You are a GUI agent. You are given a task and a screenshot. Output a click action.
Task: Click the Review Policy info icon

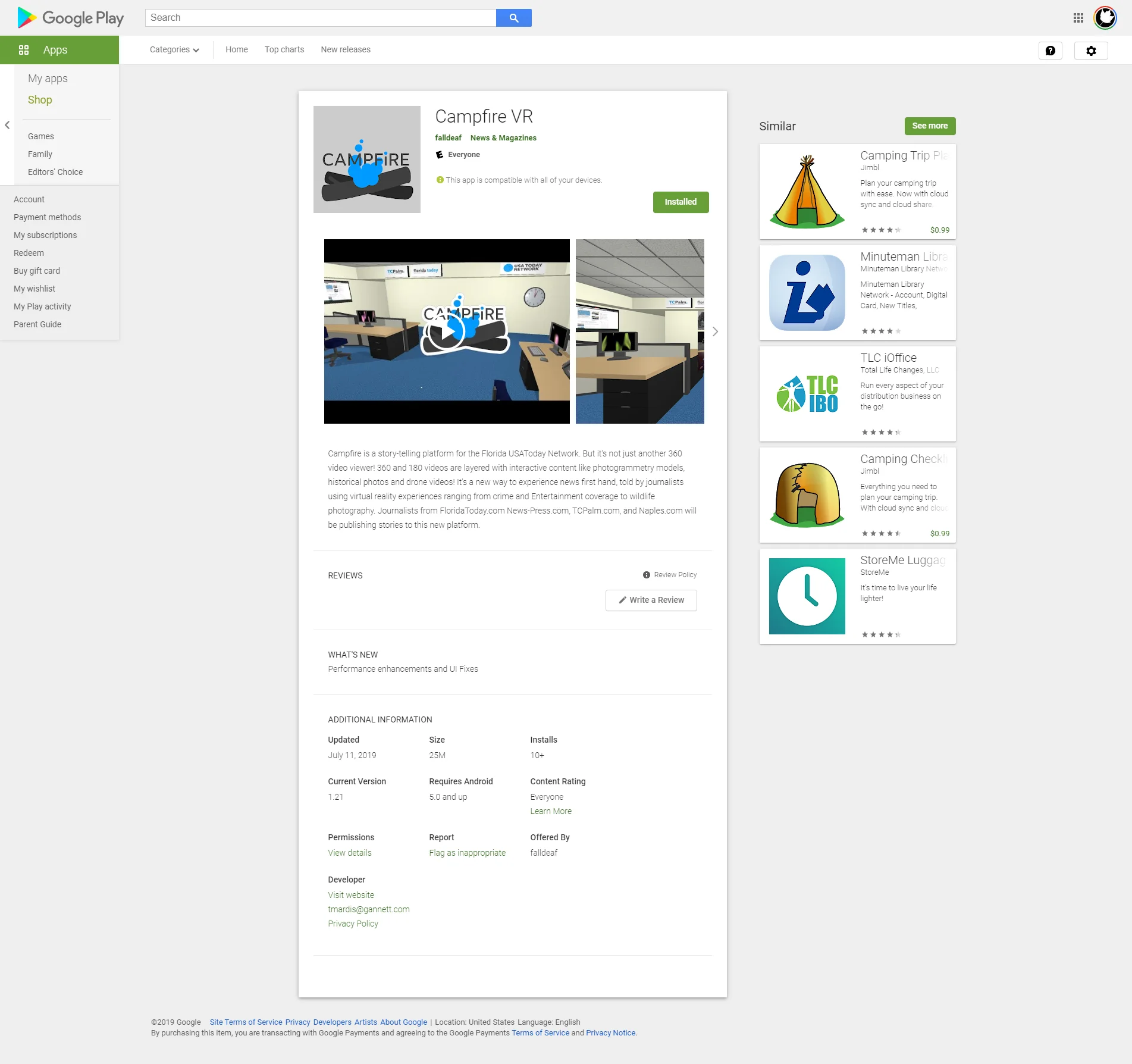(x=647, y=575)
